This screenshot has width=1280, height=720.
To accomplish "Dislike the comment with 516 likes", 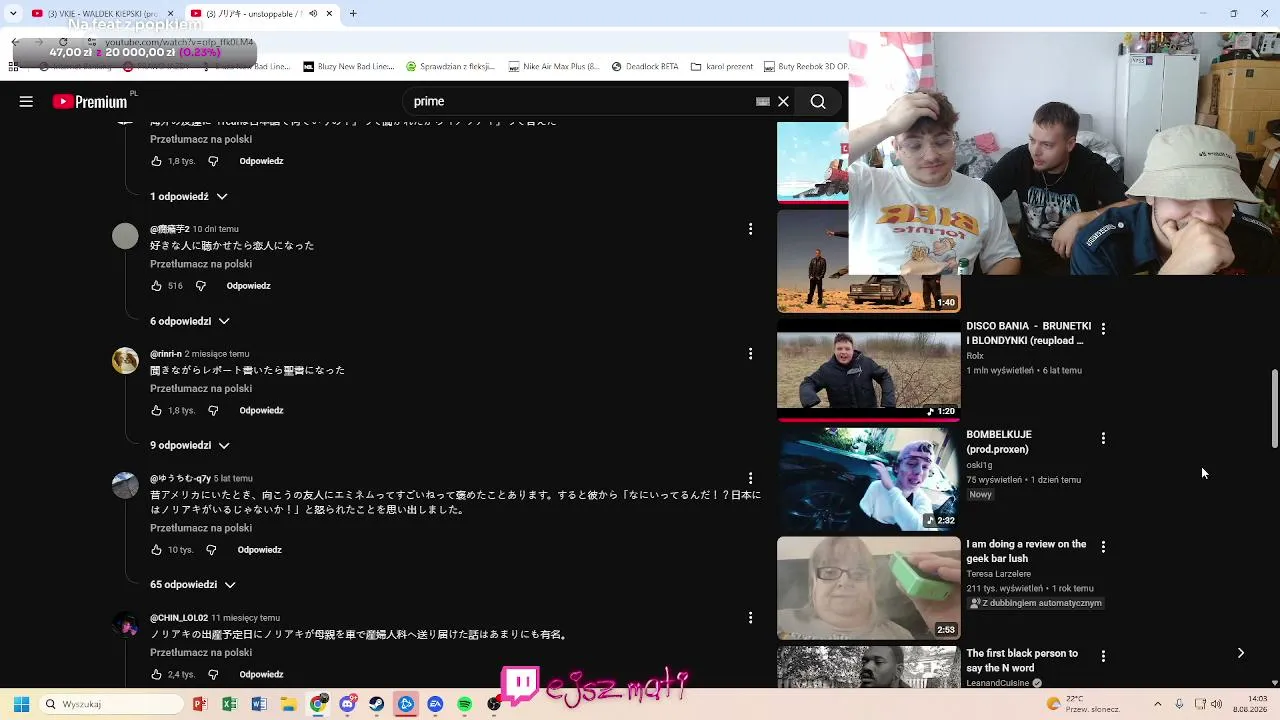I will point(201,286).
